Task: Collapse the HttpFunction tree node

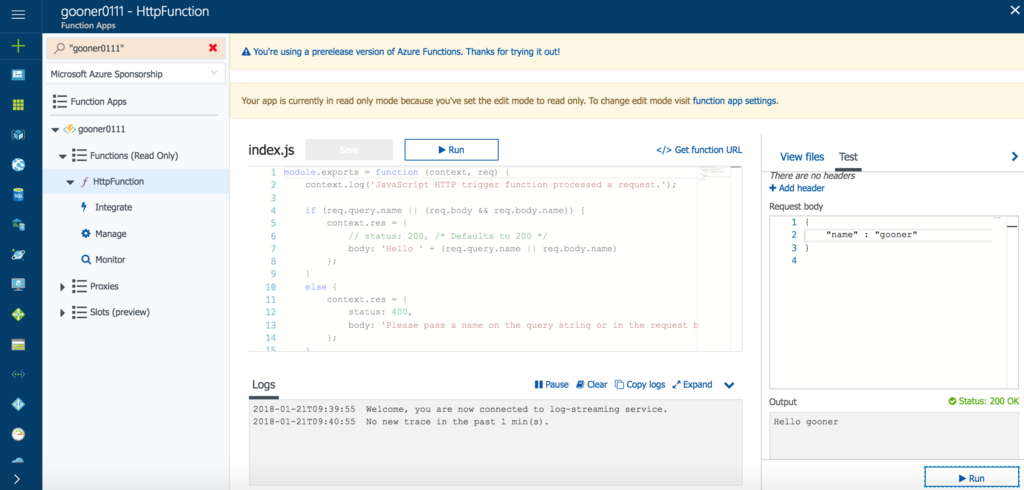Action: (71, 182)
